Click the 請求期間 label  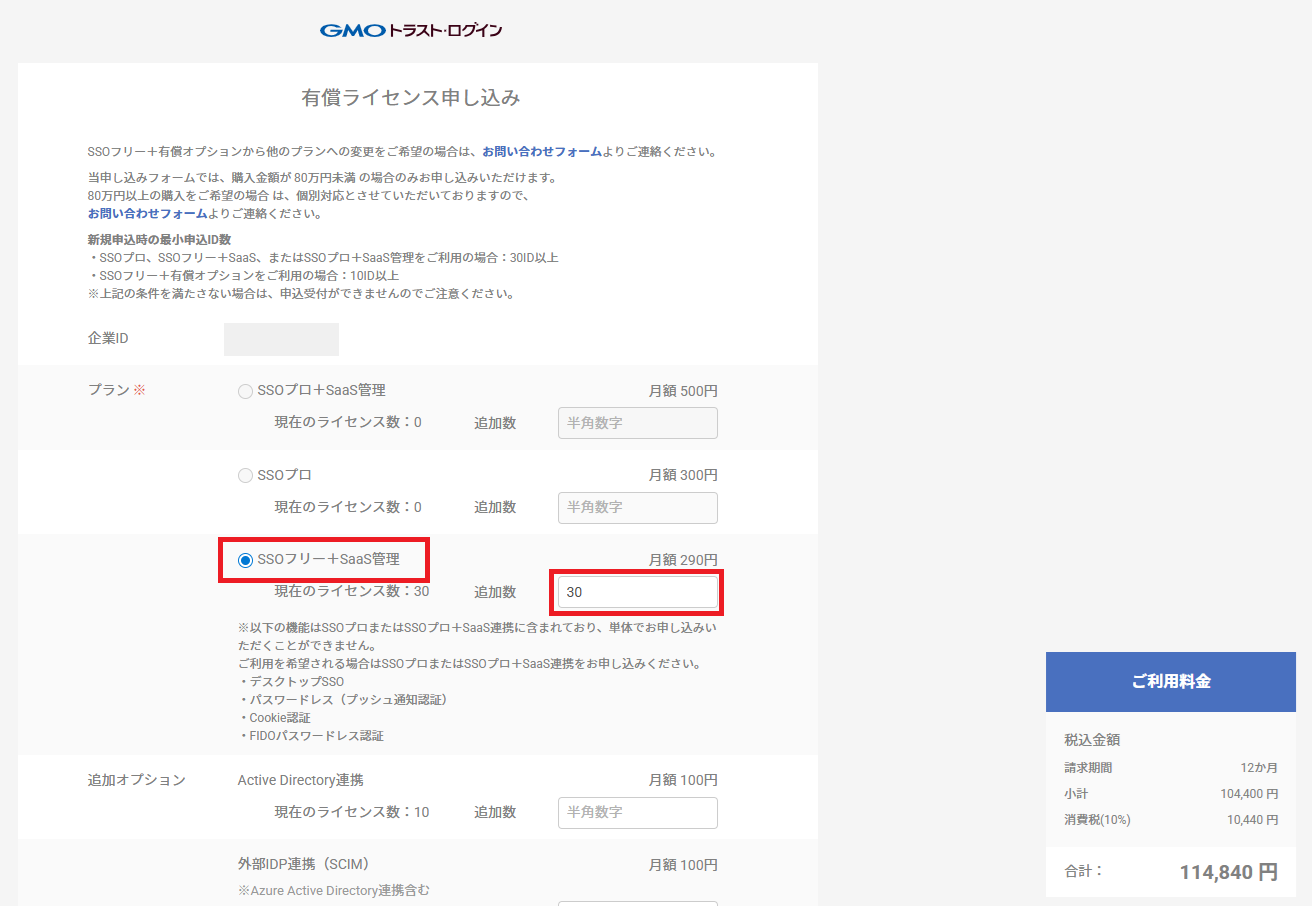point(1088,768)
